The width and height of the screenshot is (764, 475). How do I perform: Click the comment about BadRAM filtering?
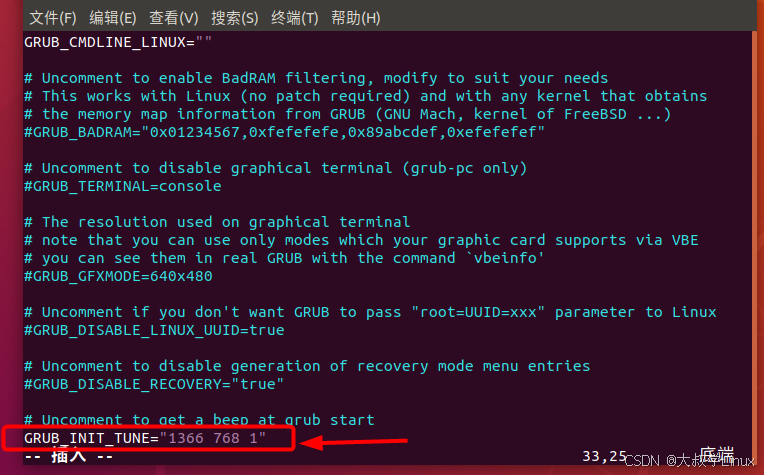(x=316, y=78)
